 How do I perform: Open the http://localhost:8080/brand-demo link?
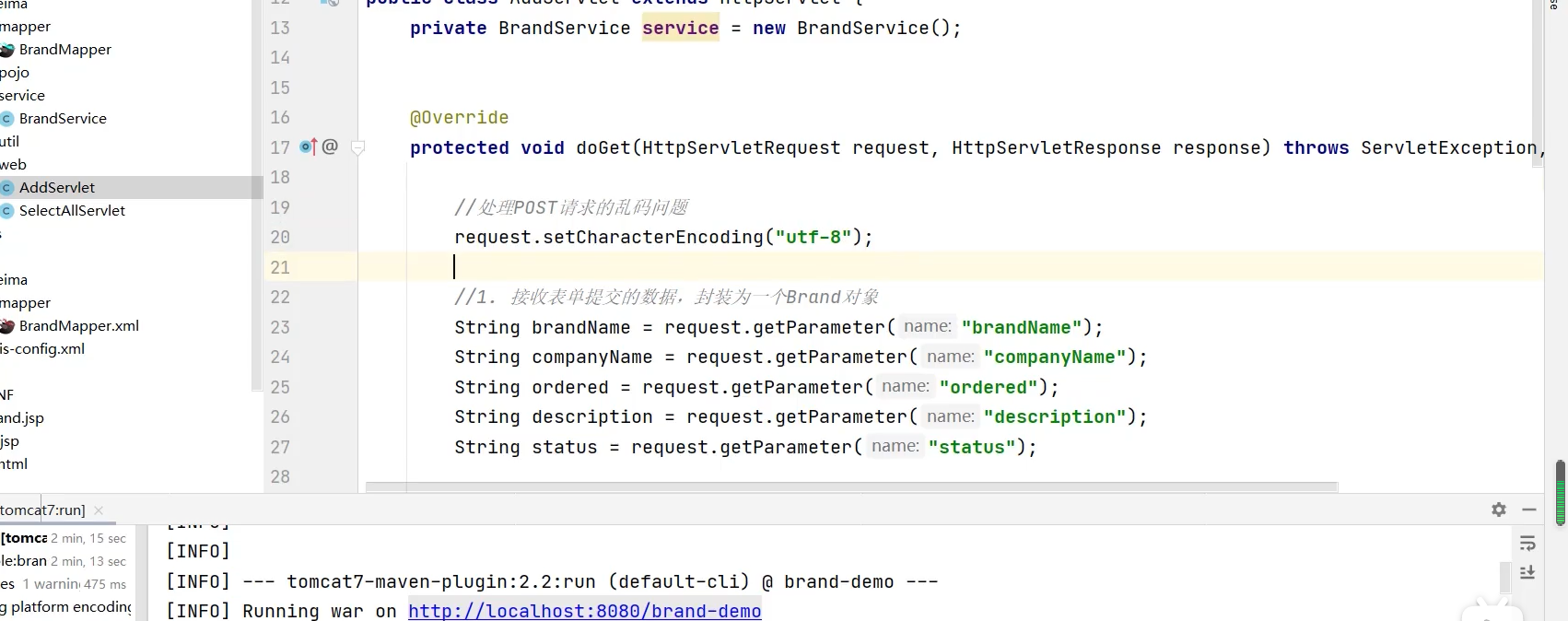click(x=584, y=611)
